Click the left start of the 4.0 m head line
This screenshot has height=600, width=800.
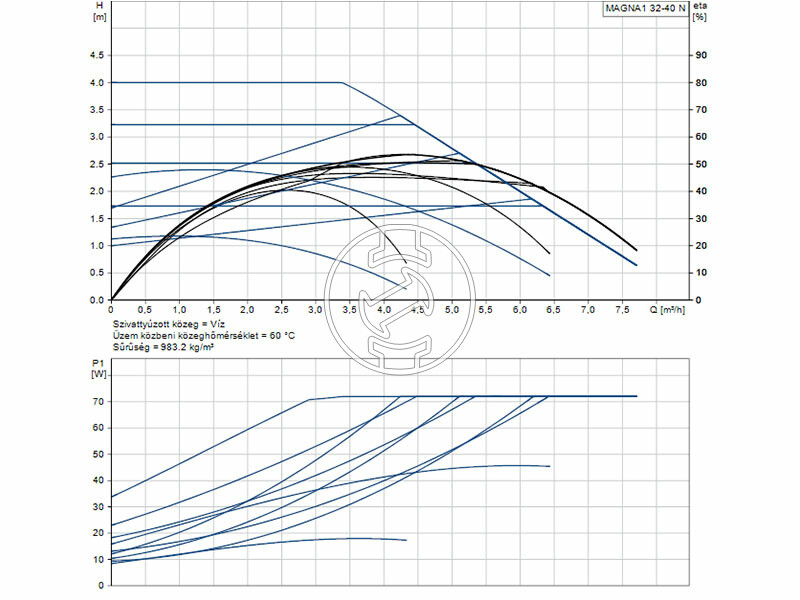[113, 82]
